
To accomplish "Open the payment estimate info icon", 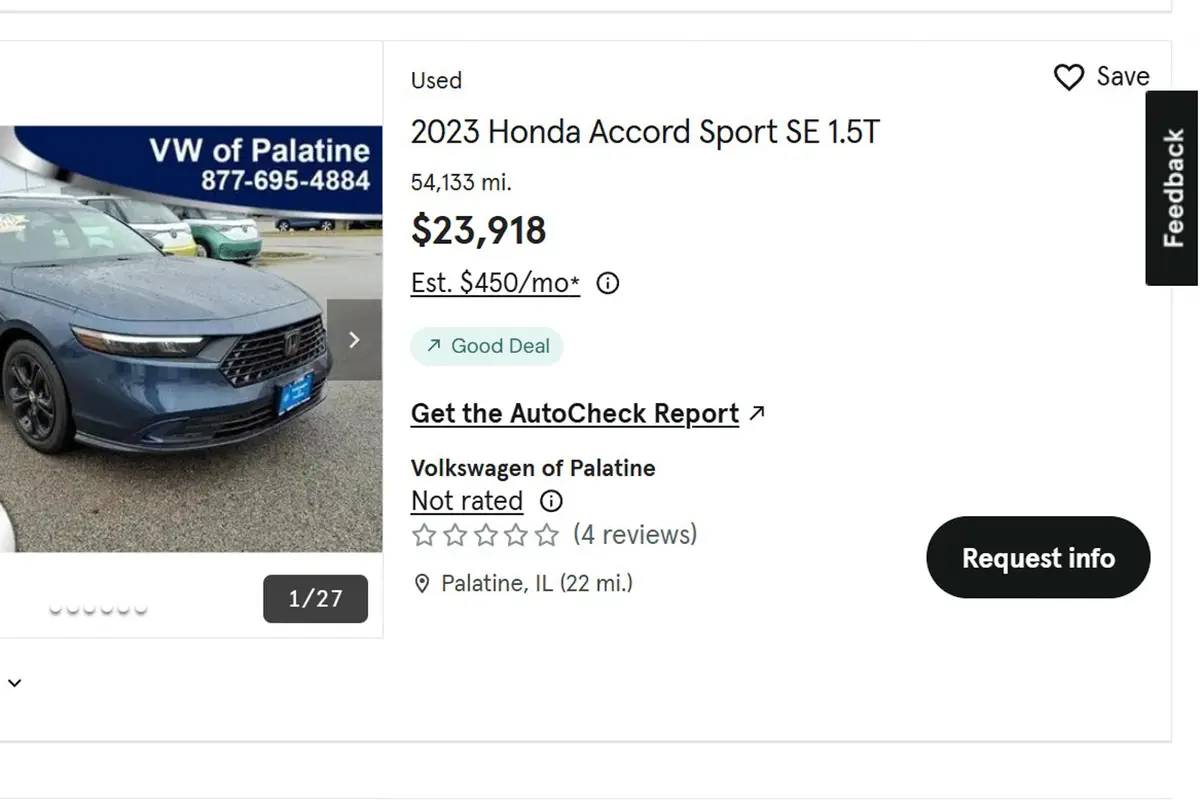I will point(607,283).
